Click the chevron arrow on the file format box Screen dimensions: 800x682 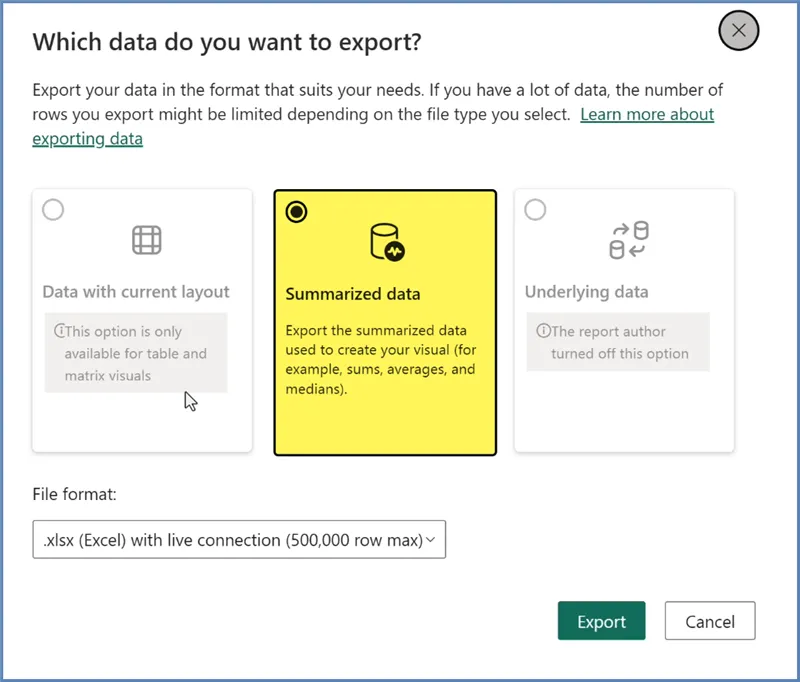431,540
